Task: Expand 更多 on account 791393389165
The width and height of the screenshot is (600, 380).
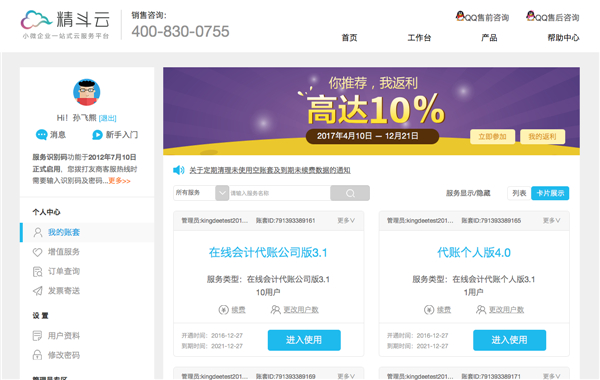Action: 551,220
